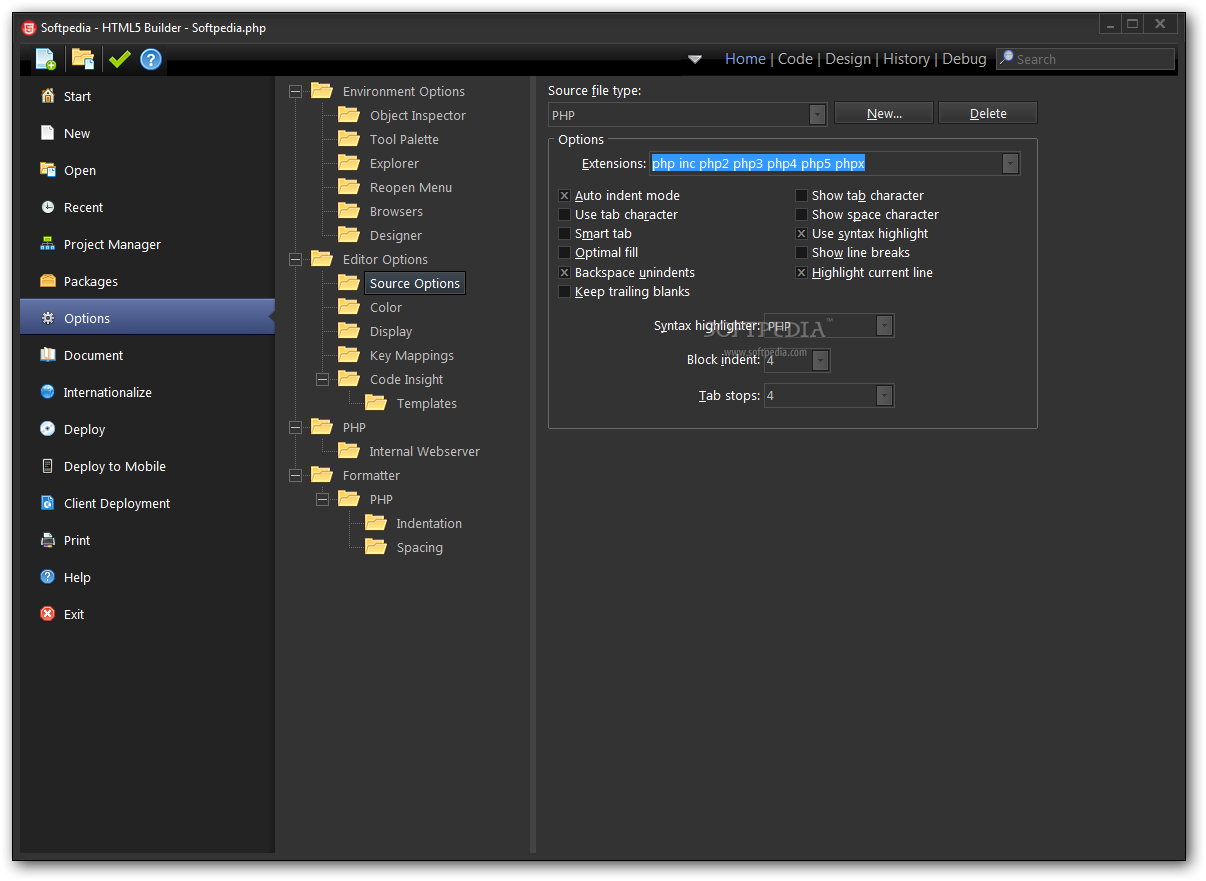1206x881 pixels.
Task: Open Block indent dropdown
Action: tap(821, 360)
